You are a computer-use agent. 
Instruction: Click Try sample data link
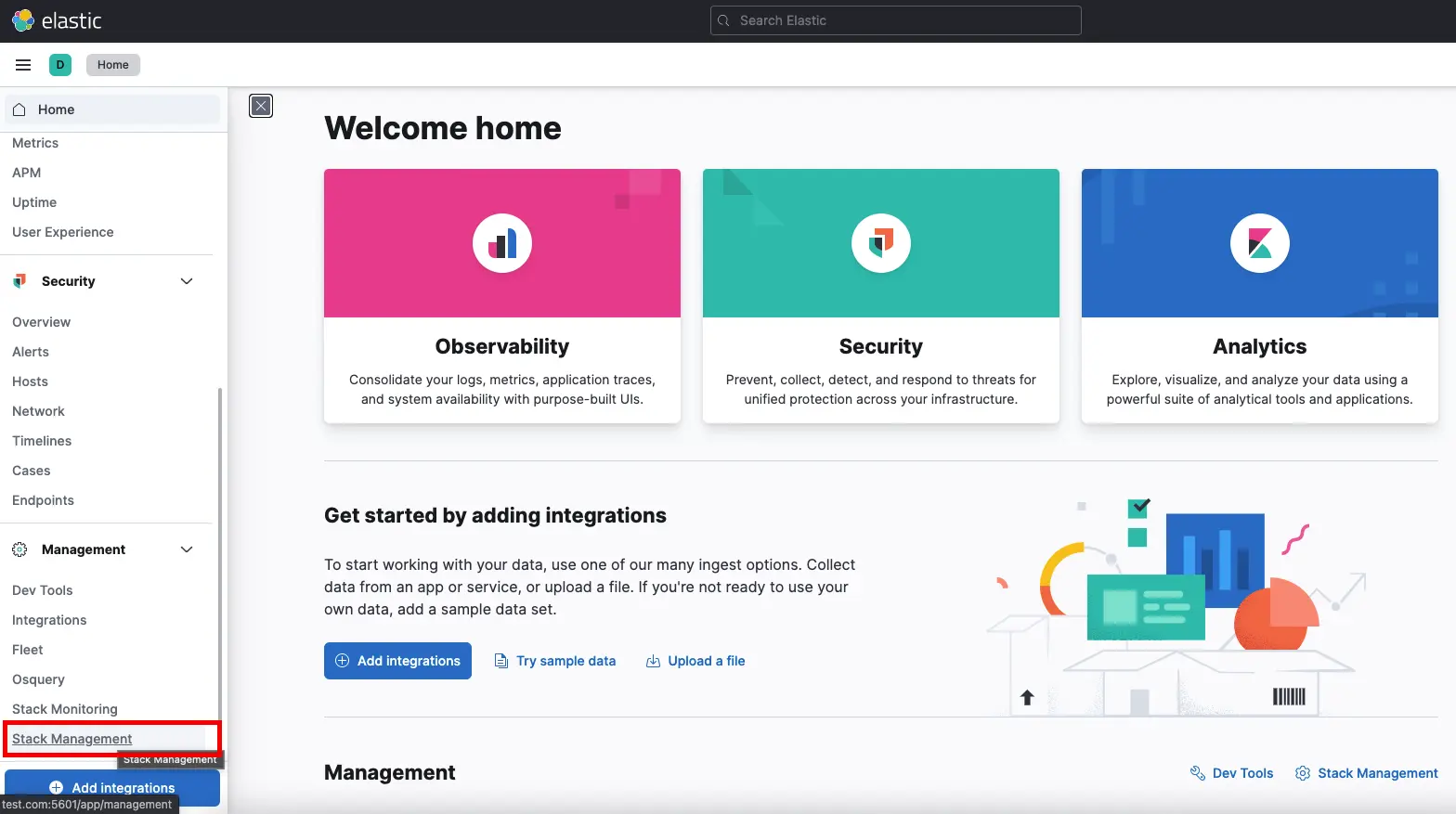555,661
